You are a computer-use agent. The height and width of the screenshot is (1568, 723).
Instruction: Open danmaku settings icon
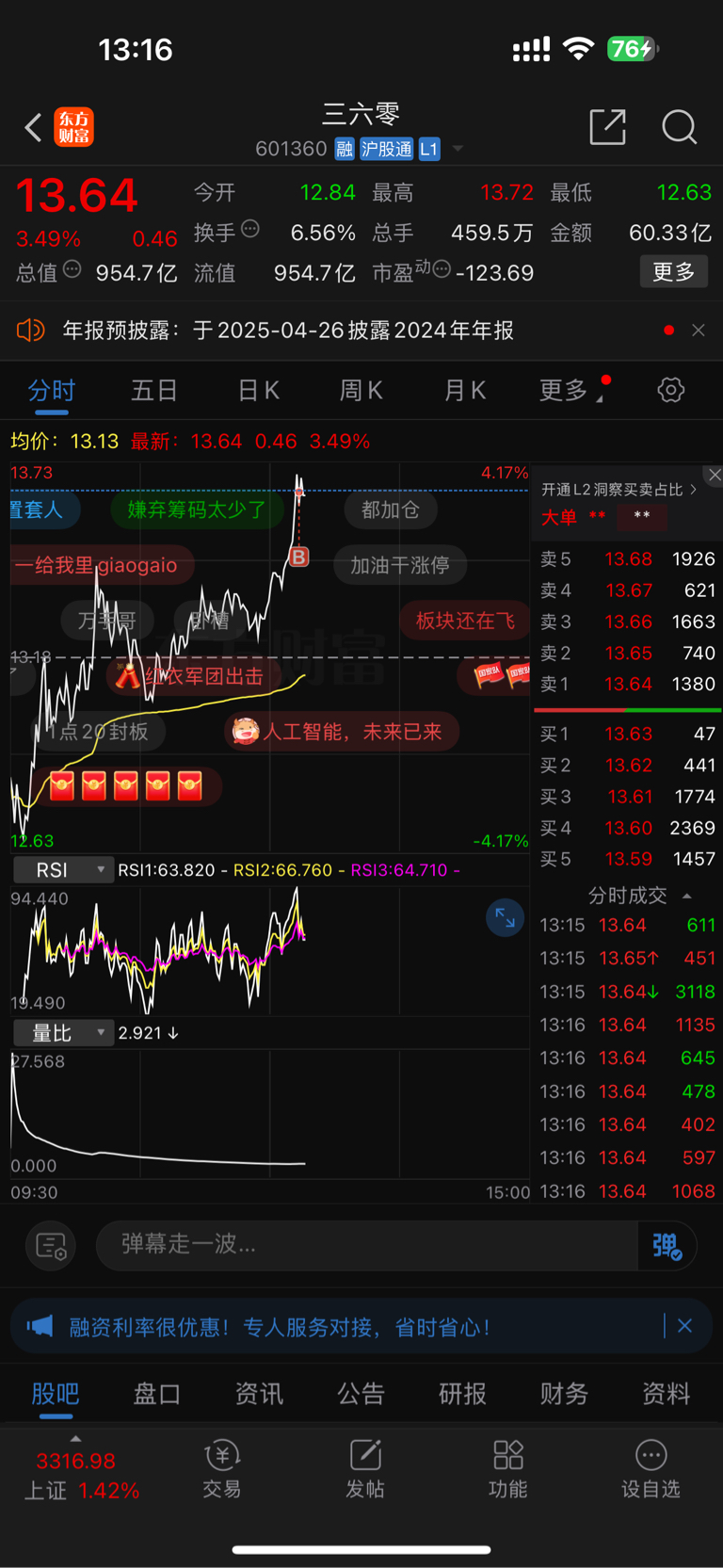coord(51,1246)
